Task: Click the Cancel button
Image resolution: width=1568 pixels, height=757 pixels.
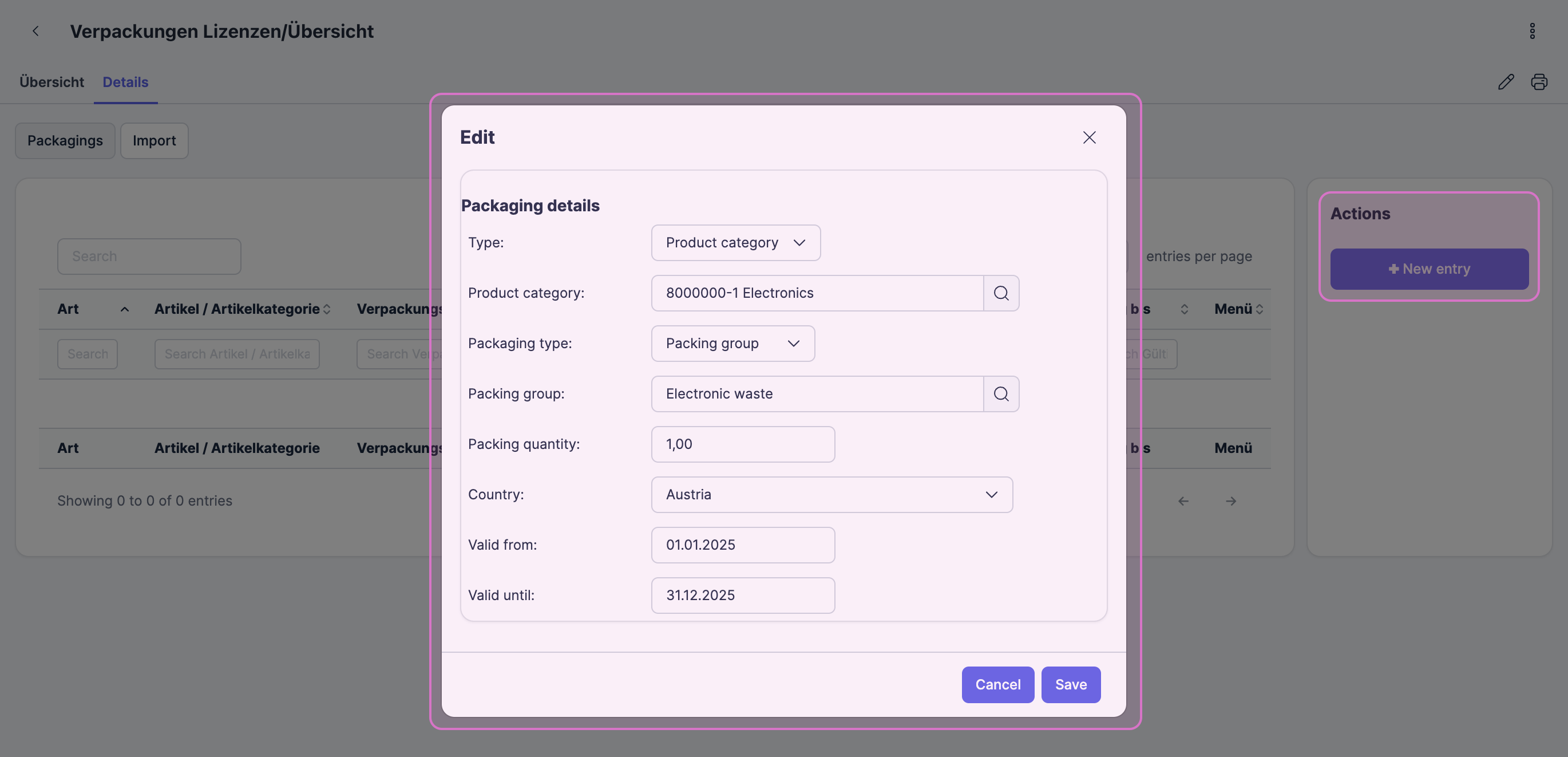Action: 997,684
